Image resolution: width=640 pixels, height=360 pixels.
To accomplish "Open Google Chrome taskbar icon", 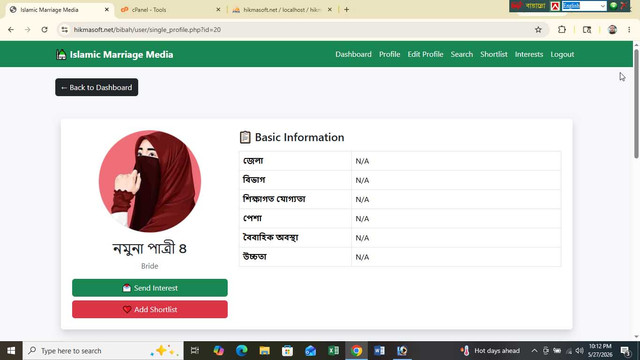I will tap(356, 351).
